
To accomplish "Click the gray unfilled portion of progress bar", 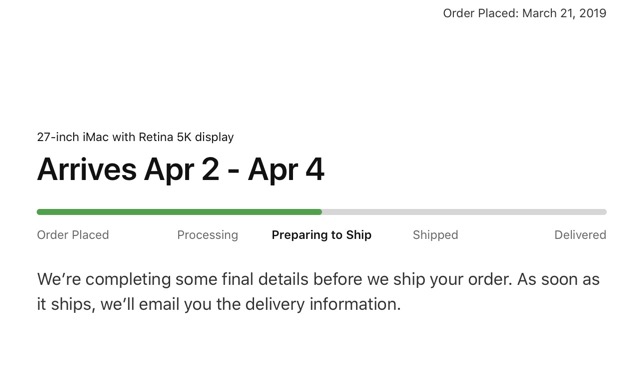I will 464,212.
